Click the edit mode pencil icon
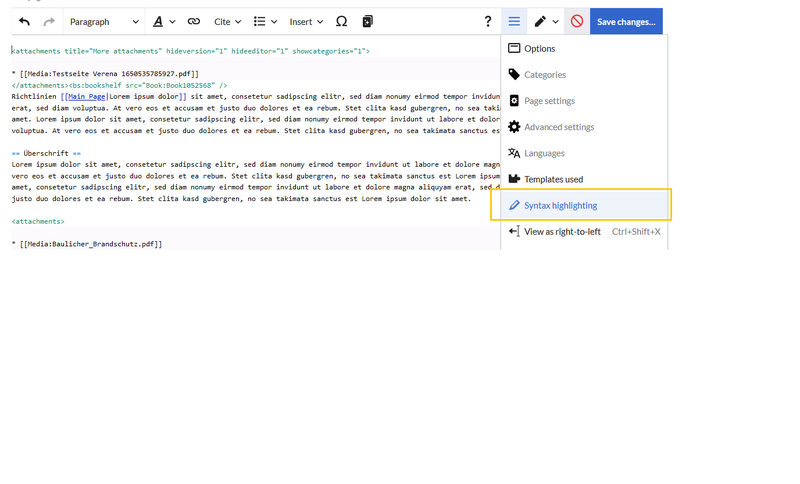The image size is (800, 484). pos(540,21)
